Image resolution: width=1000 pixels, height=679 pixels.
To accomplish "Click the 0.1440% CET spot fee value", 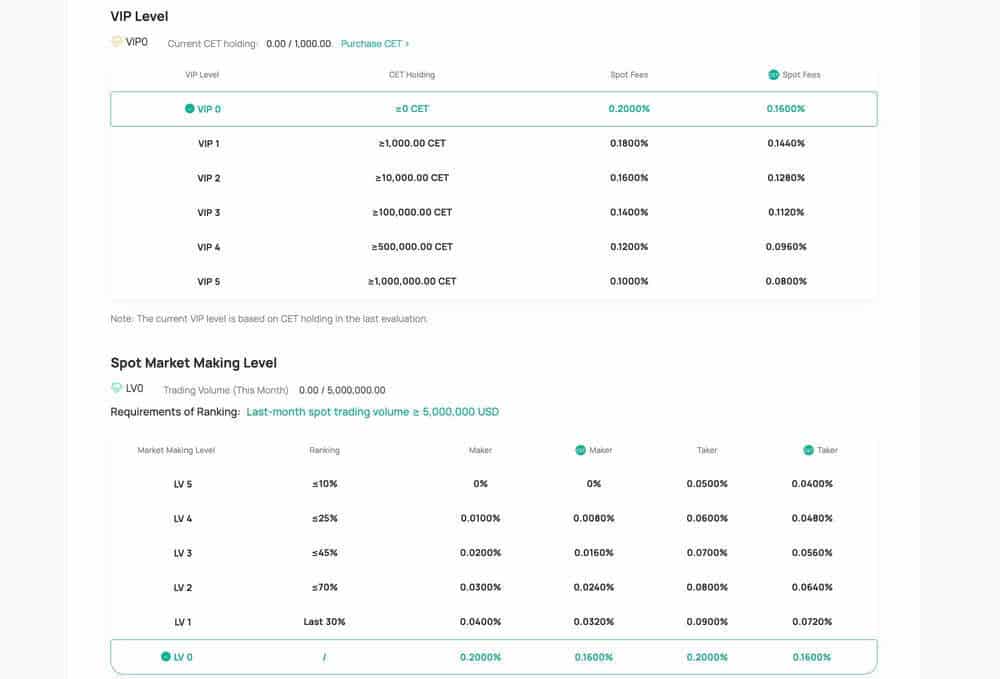I will 786,143.
